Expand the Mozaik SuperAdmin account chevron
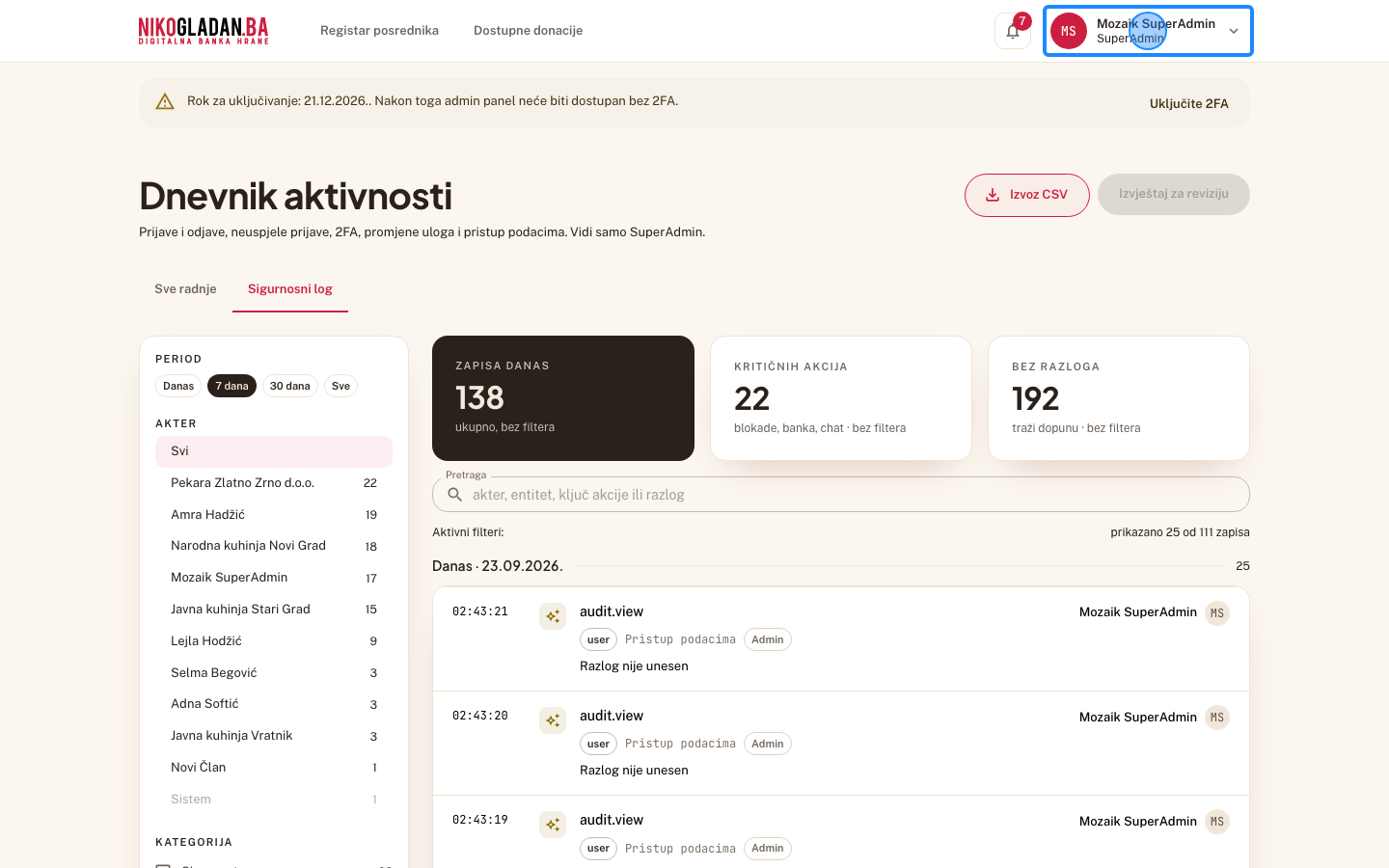 tap(1234, 31)
